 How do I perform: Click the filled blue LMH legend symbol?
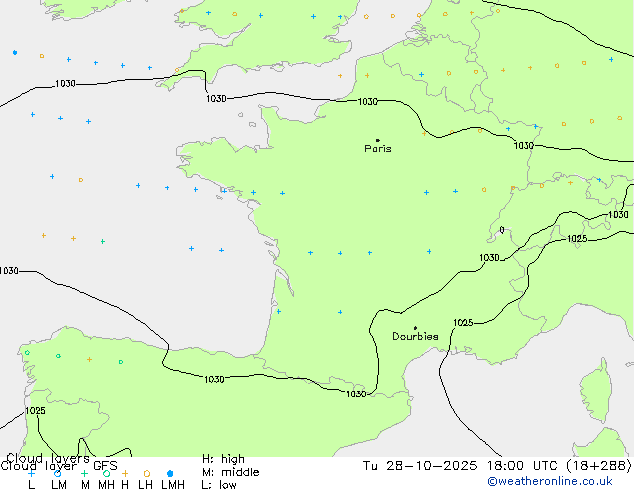click(x=170, y=473)
